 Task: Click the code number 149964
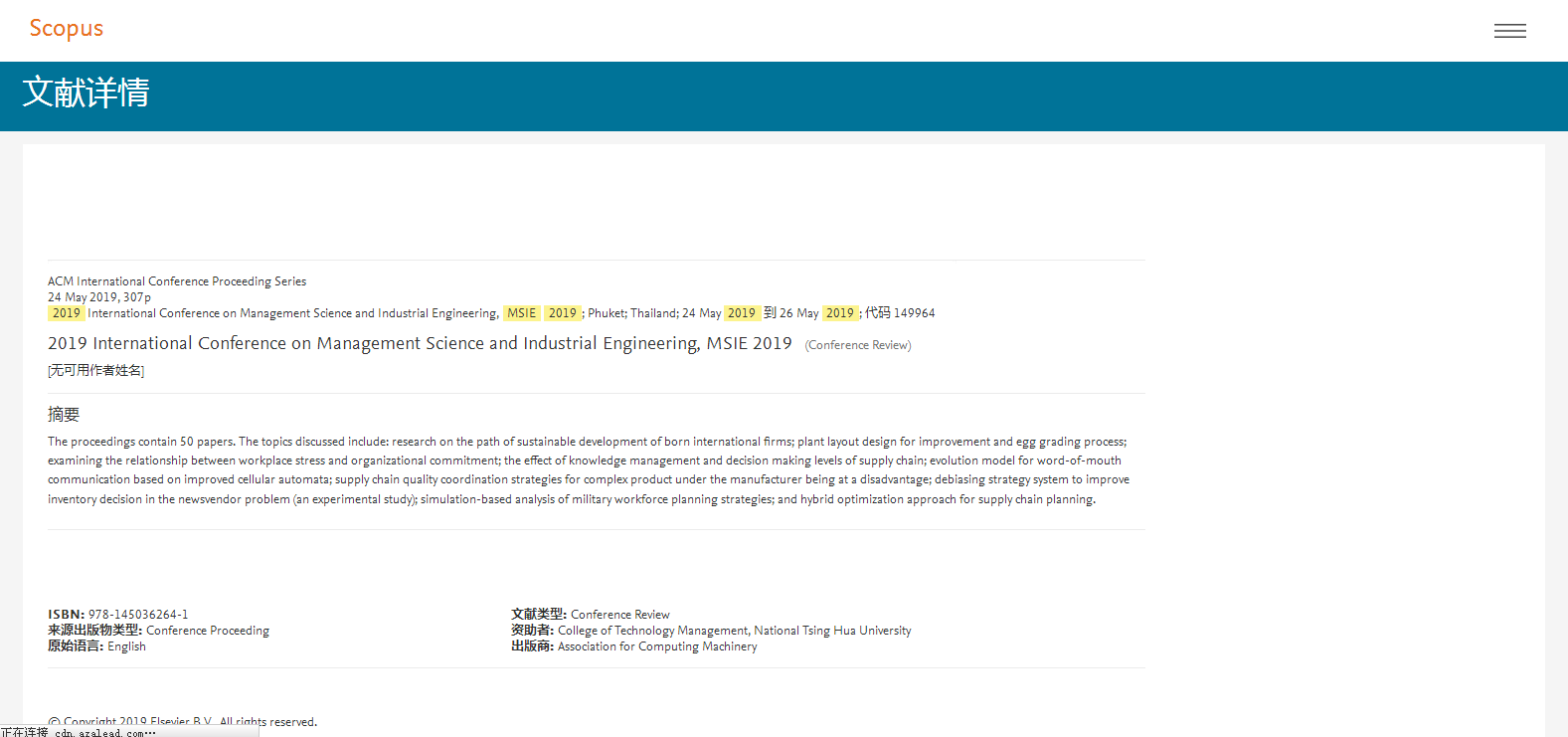coord(914,313)
